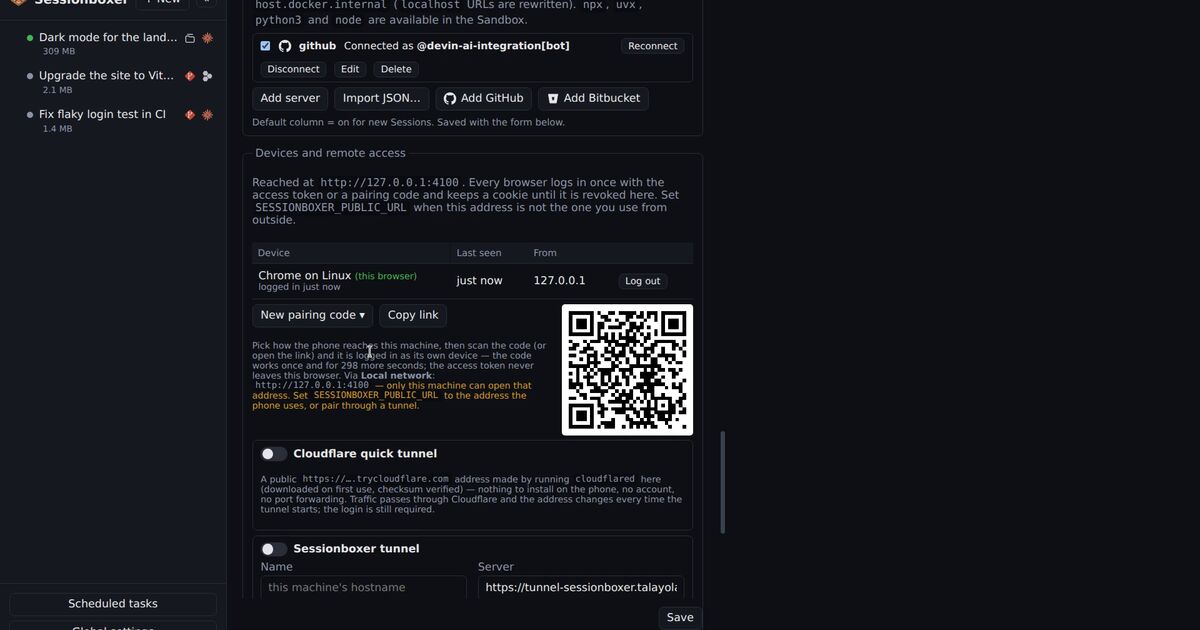The image size is (1200, 630).
Task: Click the '309 MB' size label
Action: click(58, 51)
